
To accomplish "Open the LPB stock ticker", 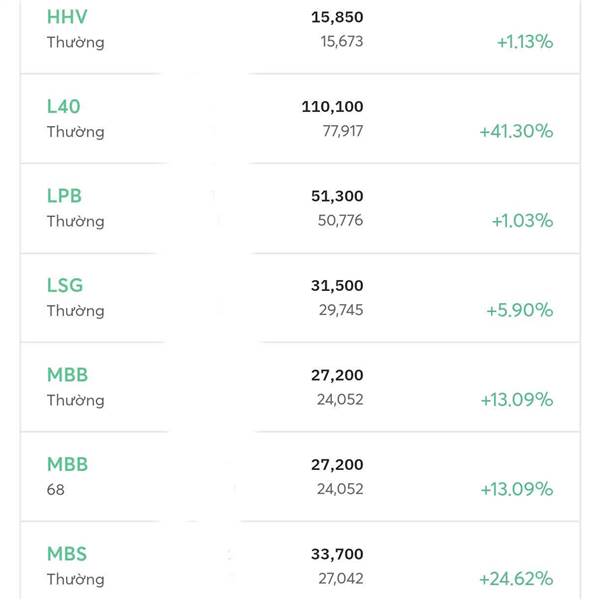I will pyautogui.click(x=64, y=196).
